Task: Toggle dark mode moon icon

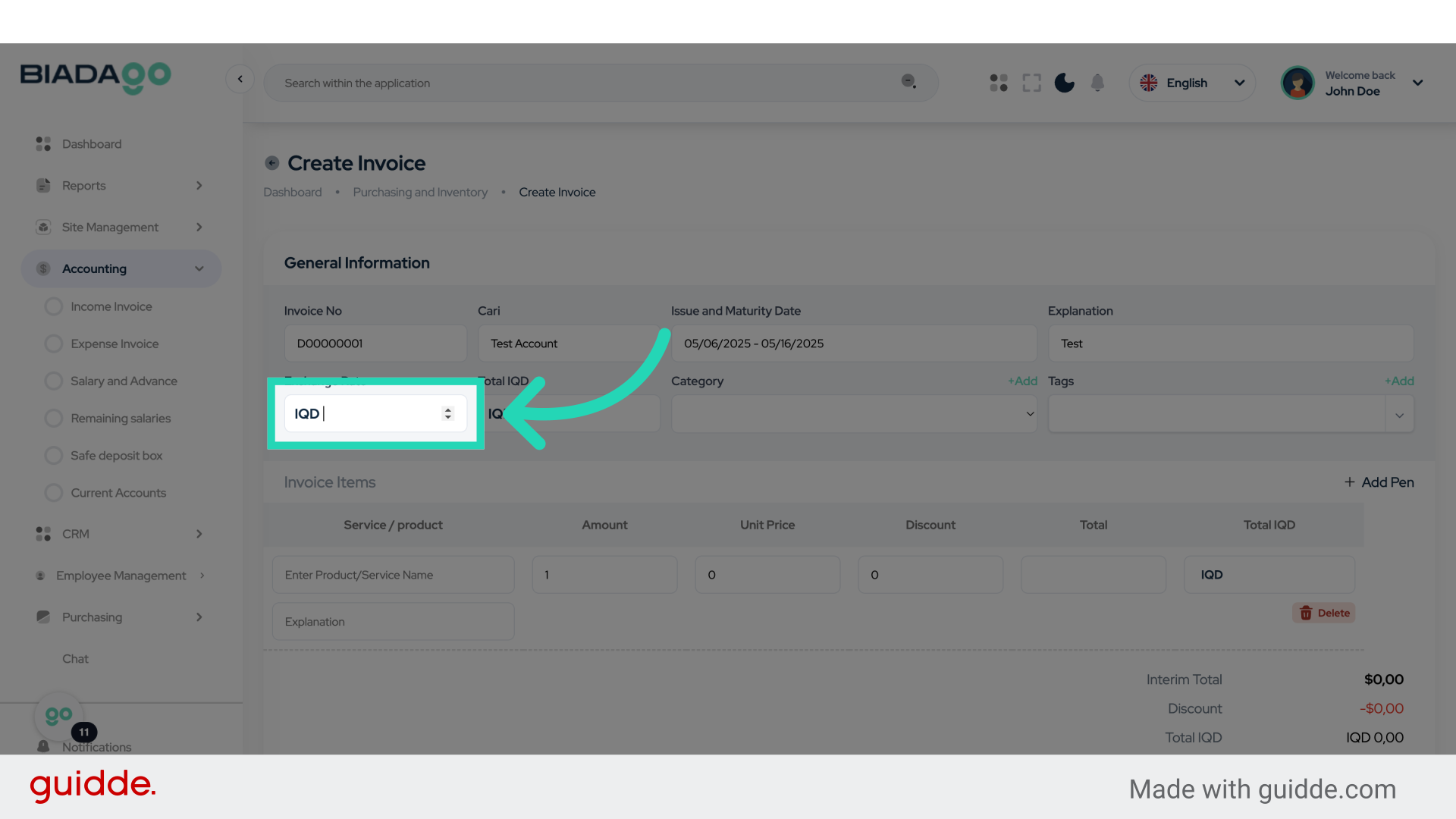Action: (x=1064, y=83)
